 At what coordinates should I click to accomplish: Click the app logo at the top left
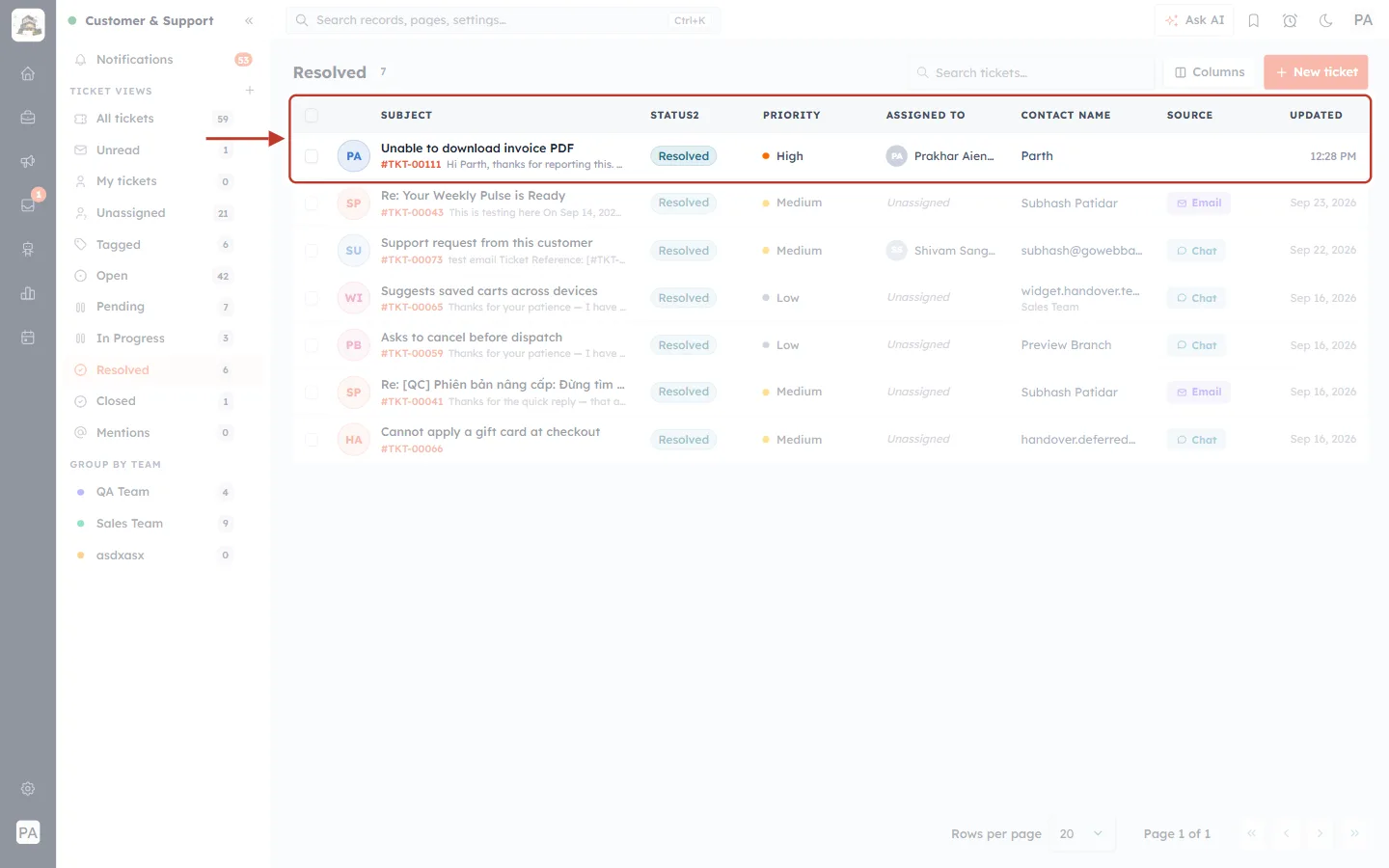tap(28, 25)
